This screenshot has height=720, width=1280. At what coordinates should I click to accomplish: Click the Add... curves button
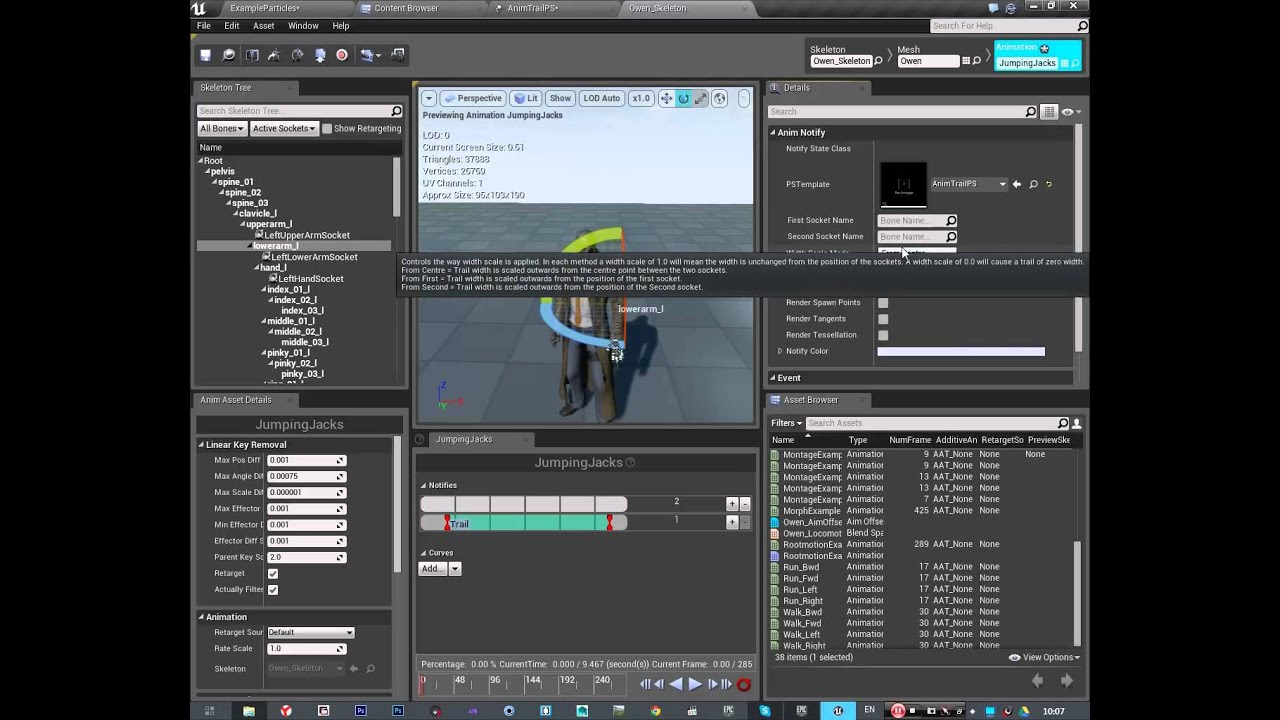pyautogui.click(x=432, y=569)
